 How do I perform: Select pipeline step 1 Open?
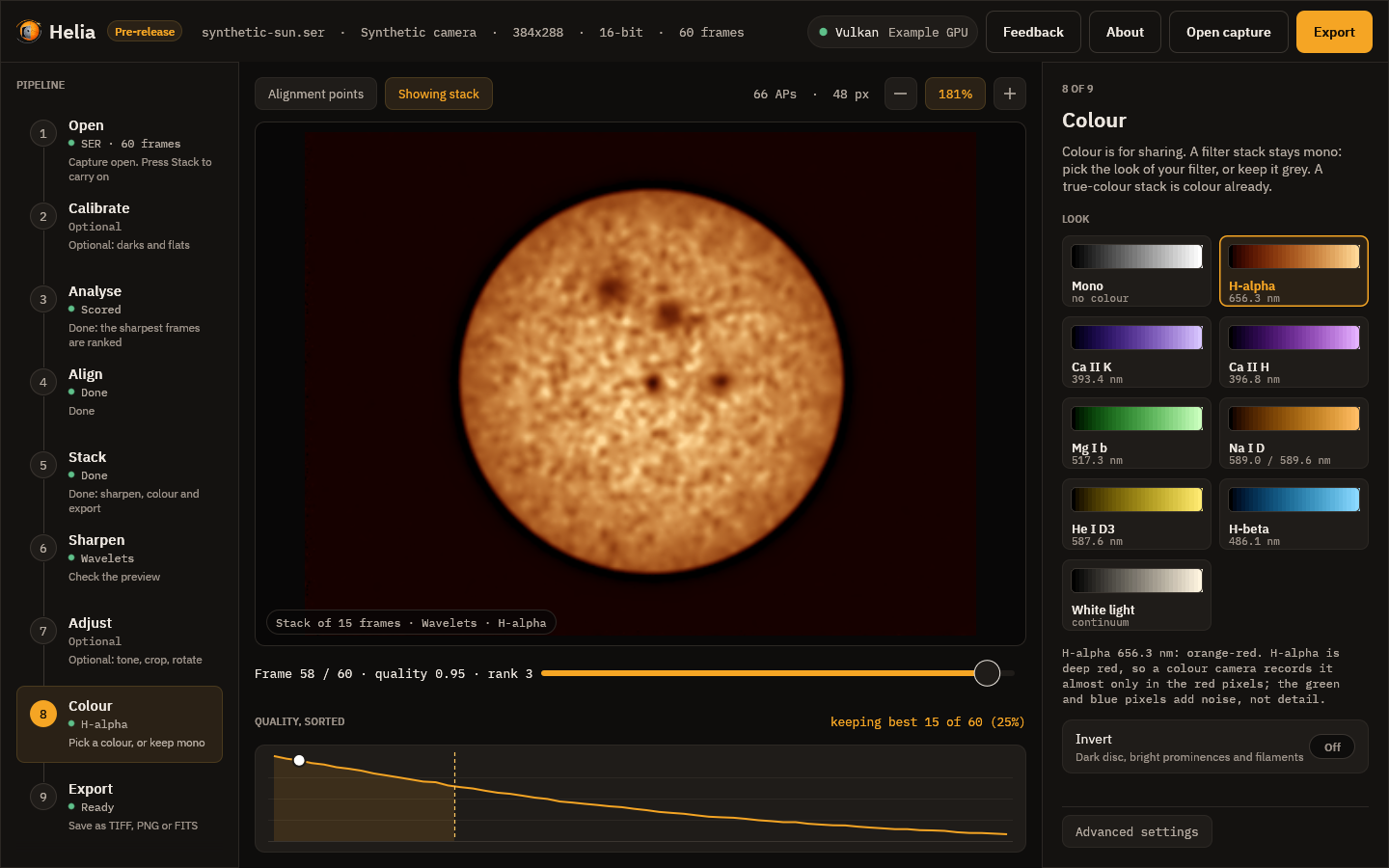[x=120, y=149]
